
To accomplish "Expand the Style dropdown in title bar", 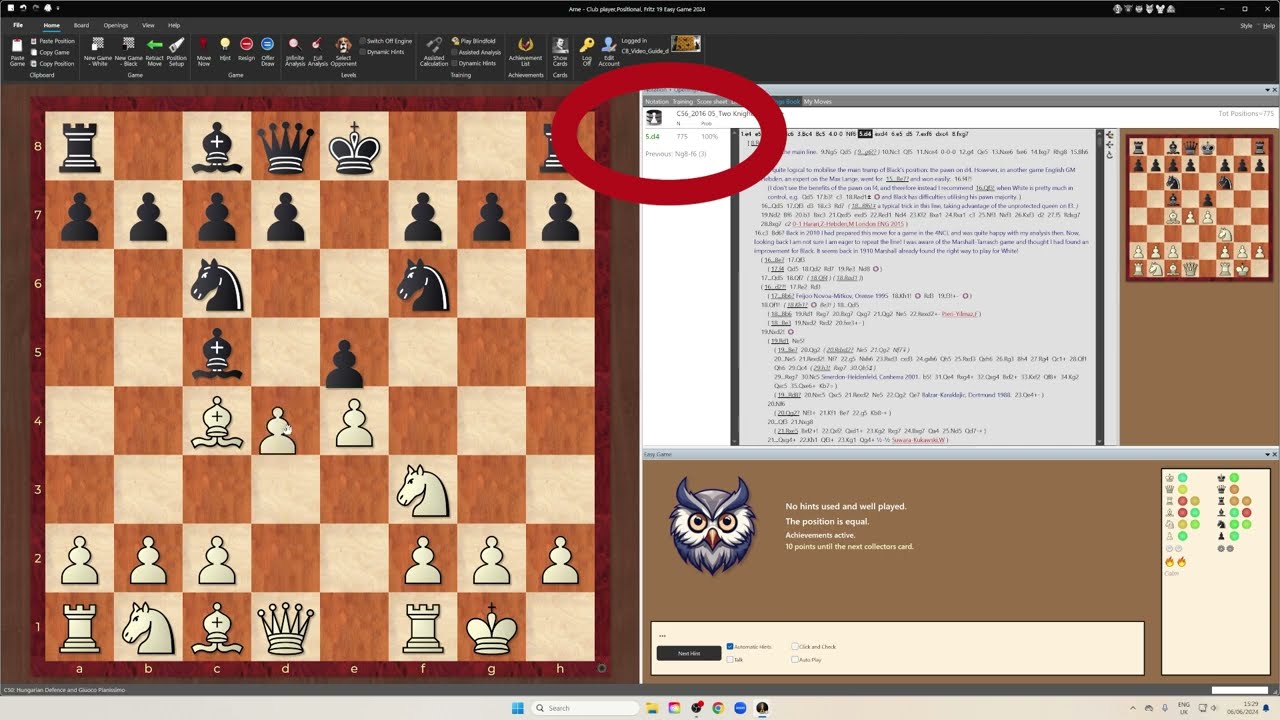I will click(x=1249, y=25).
